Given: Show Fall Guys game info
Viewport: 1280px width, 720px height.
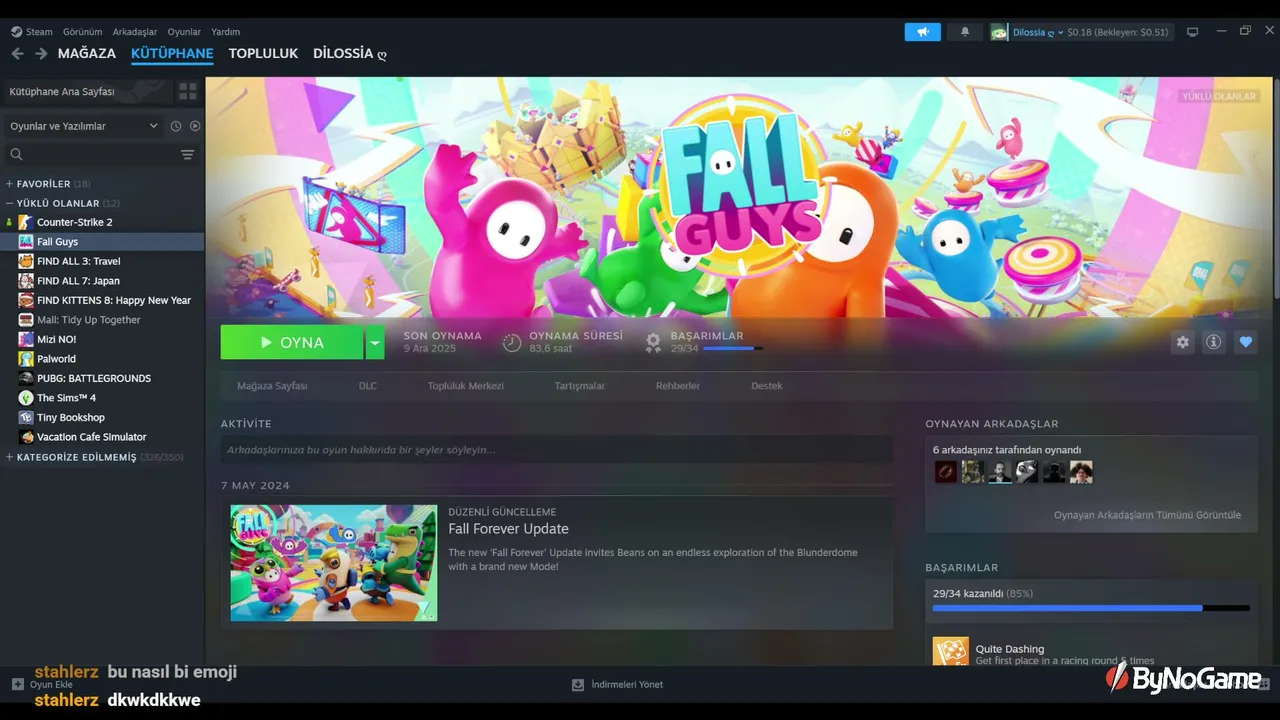Looking at the screenshot, I should point(1214,342).
